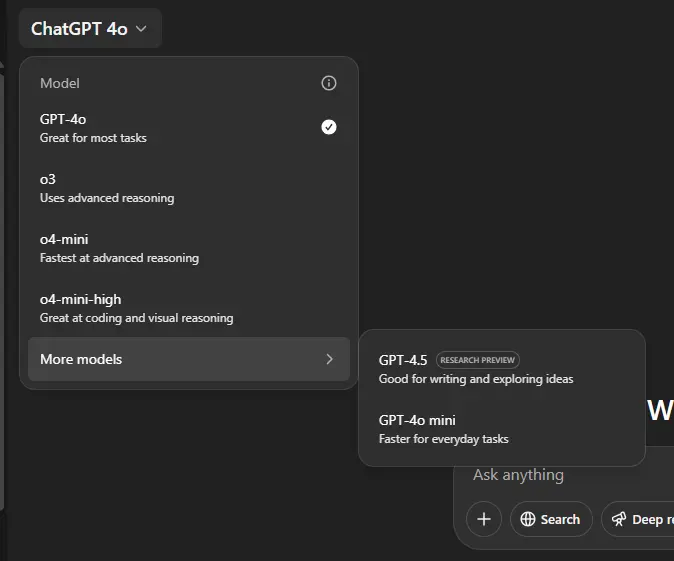674x561 pixels.
Task: Click the Deep research button
Action: [x=638, y=519]
